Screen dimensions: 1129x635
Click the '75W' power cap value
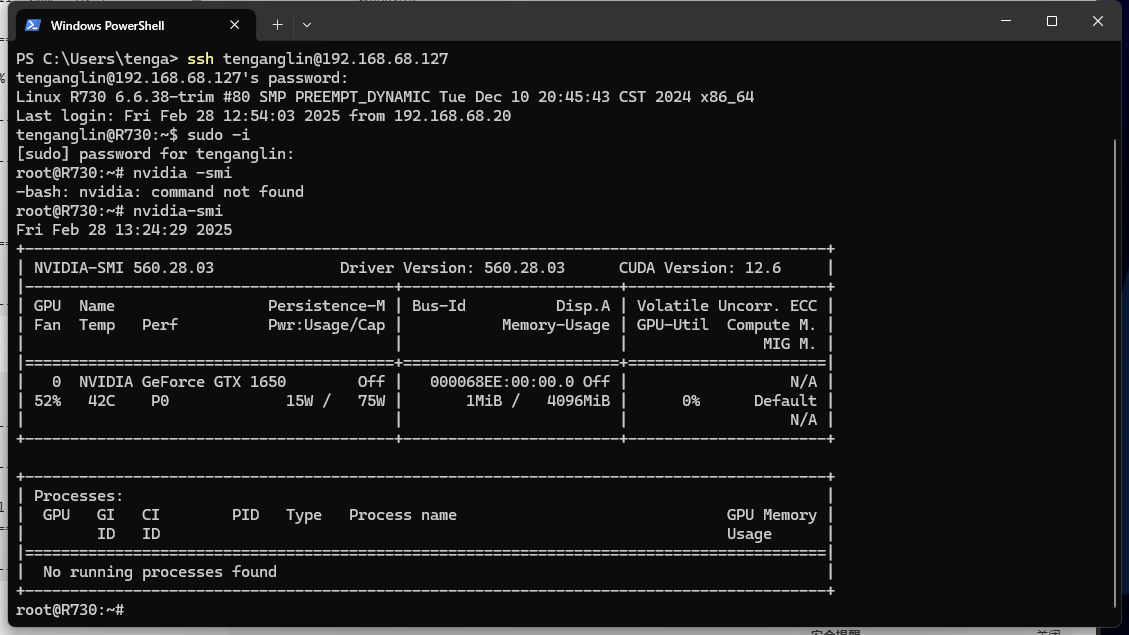click(372, 401)
